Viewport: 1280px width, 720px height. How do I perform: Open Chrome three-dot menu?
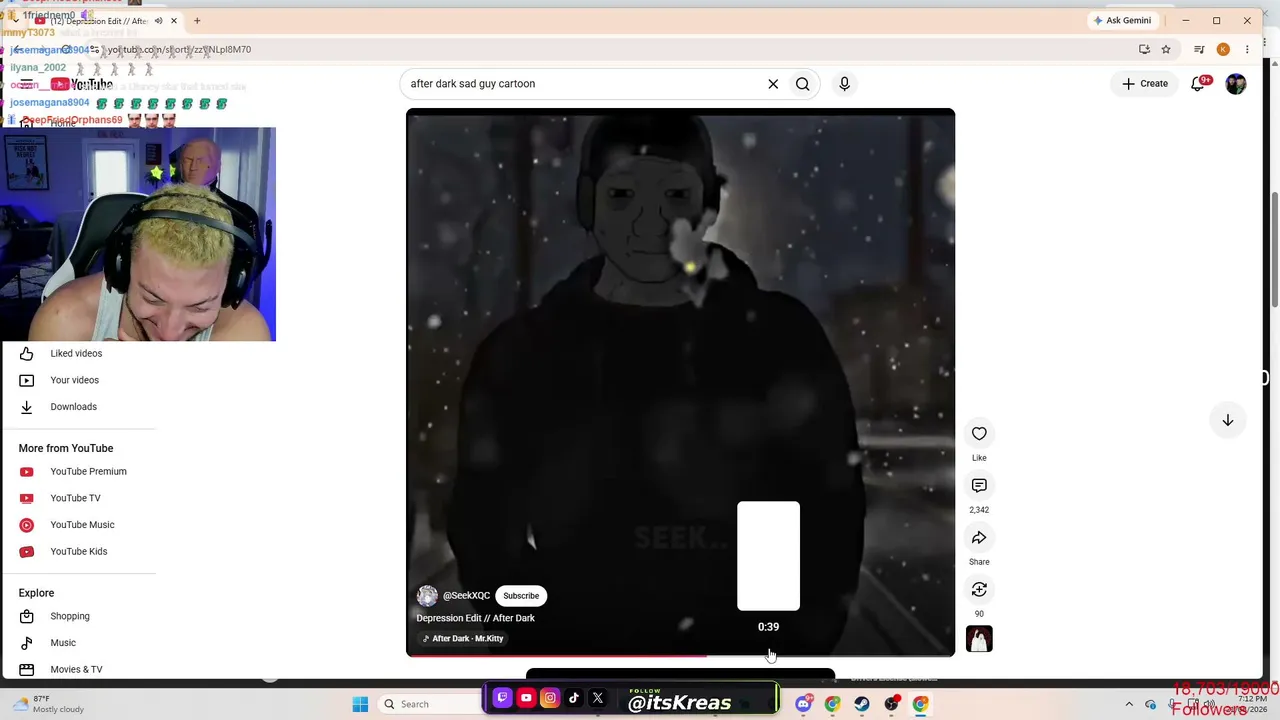point(1247,50)
